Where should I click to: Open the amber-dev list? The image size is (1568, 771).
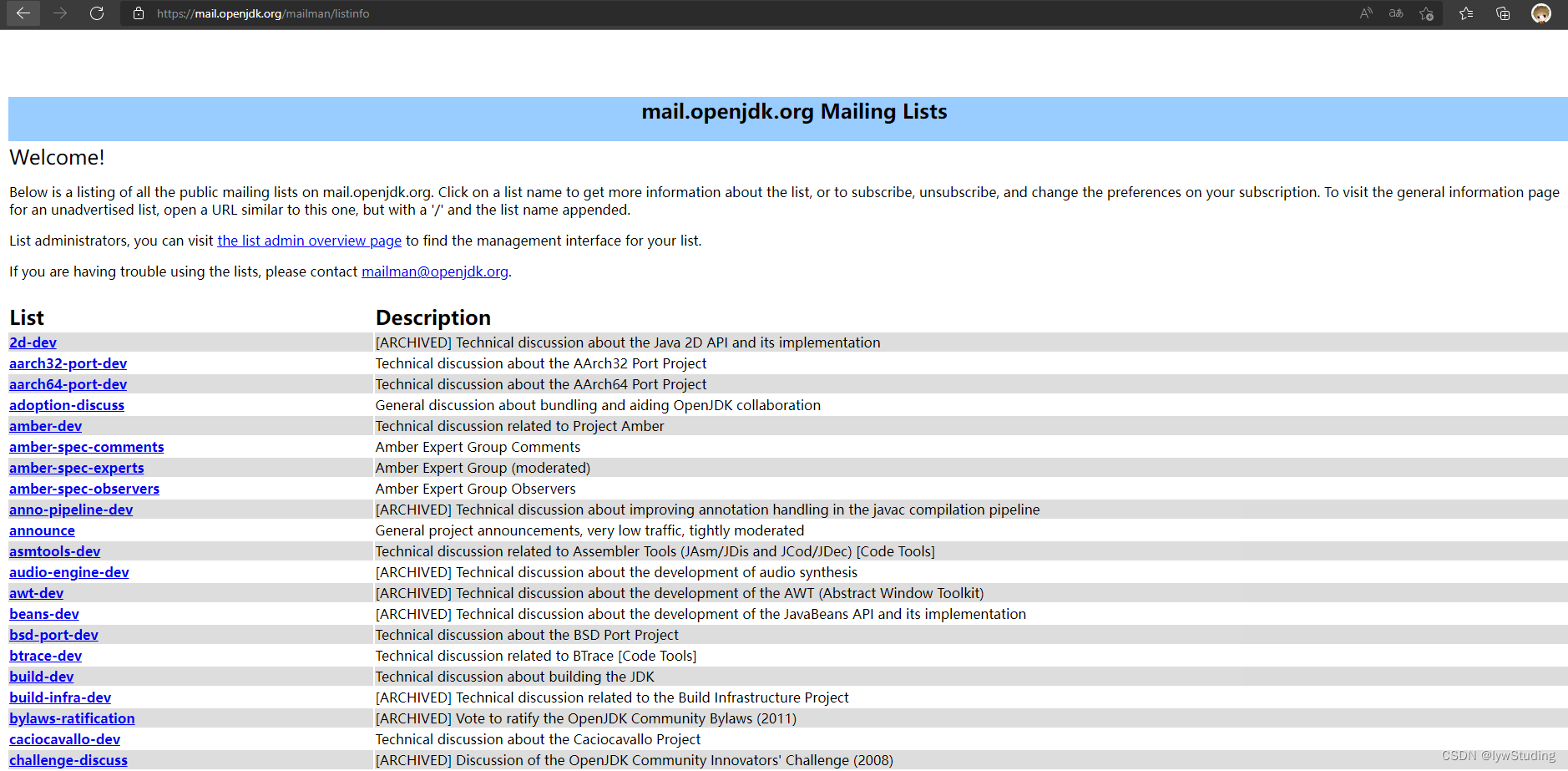click(45, 426)
